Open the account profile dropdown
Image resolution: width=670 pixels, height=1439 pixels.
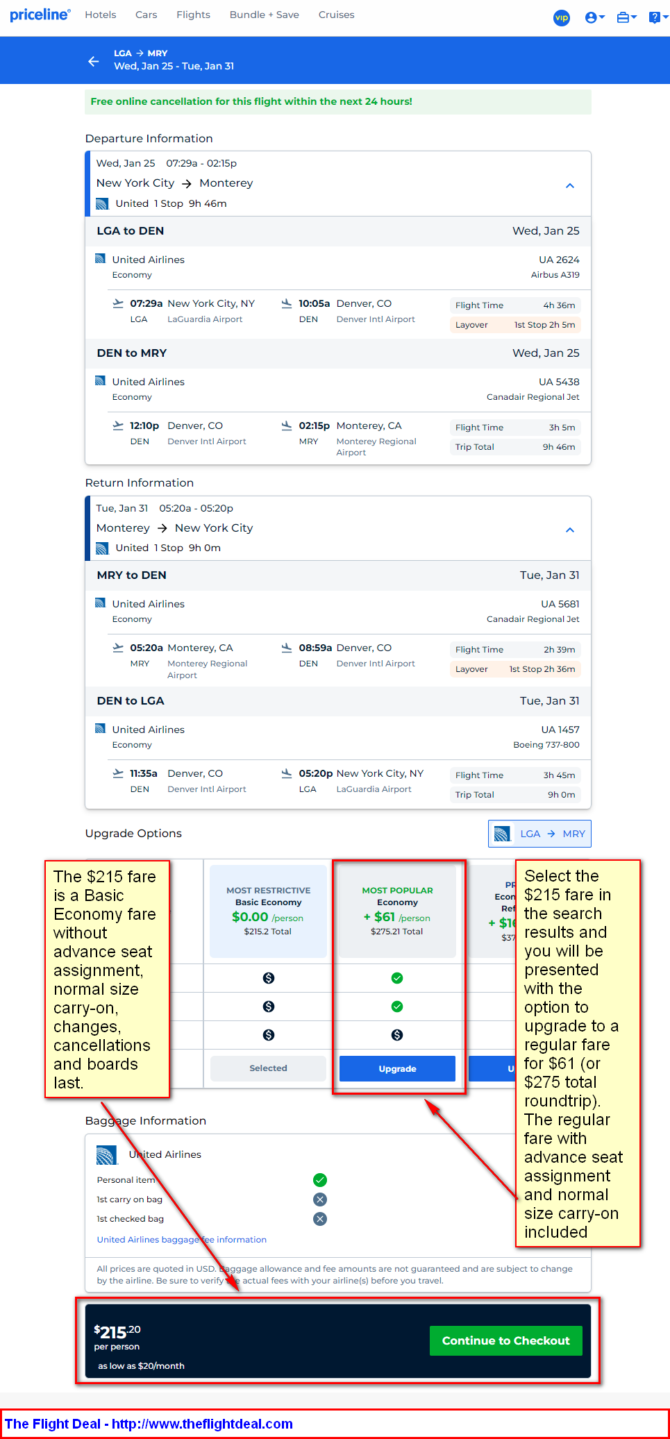[594, 17]
